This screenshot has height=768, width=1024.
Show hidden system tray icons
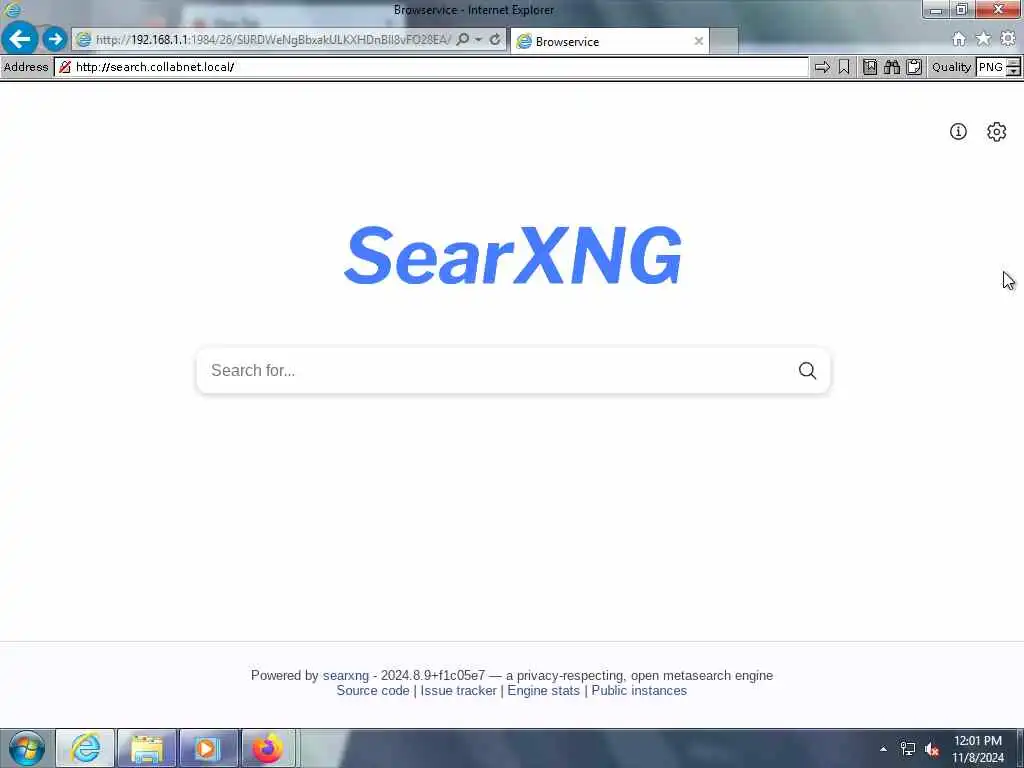pyautogui.click(x=884, y=749)
